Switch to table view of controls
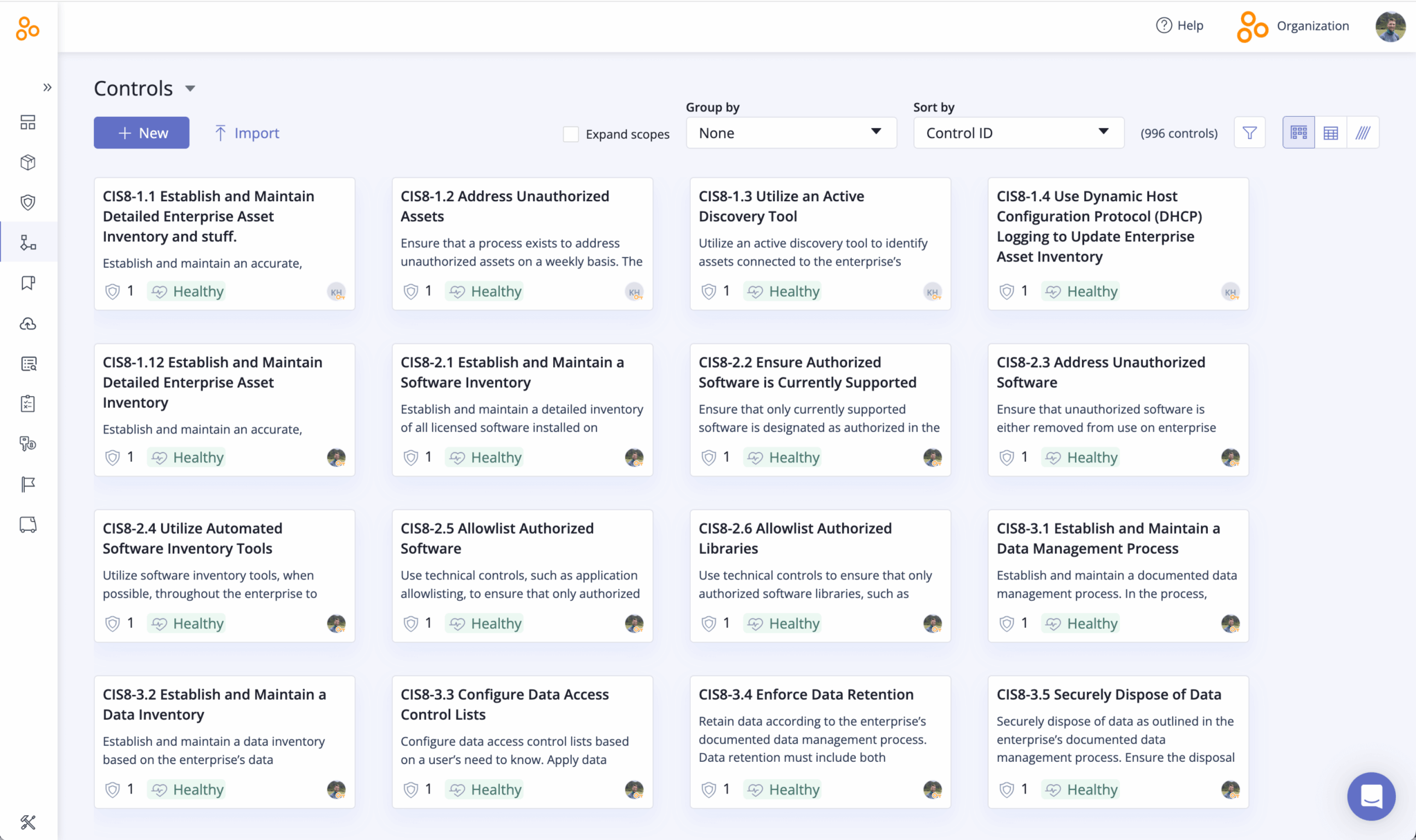Screen dimensions: 1416x840 click(1331, 132)
